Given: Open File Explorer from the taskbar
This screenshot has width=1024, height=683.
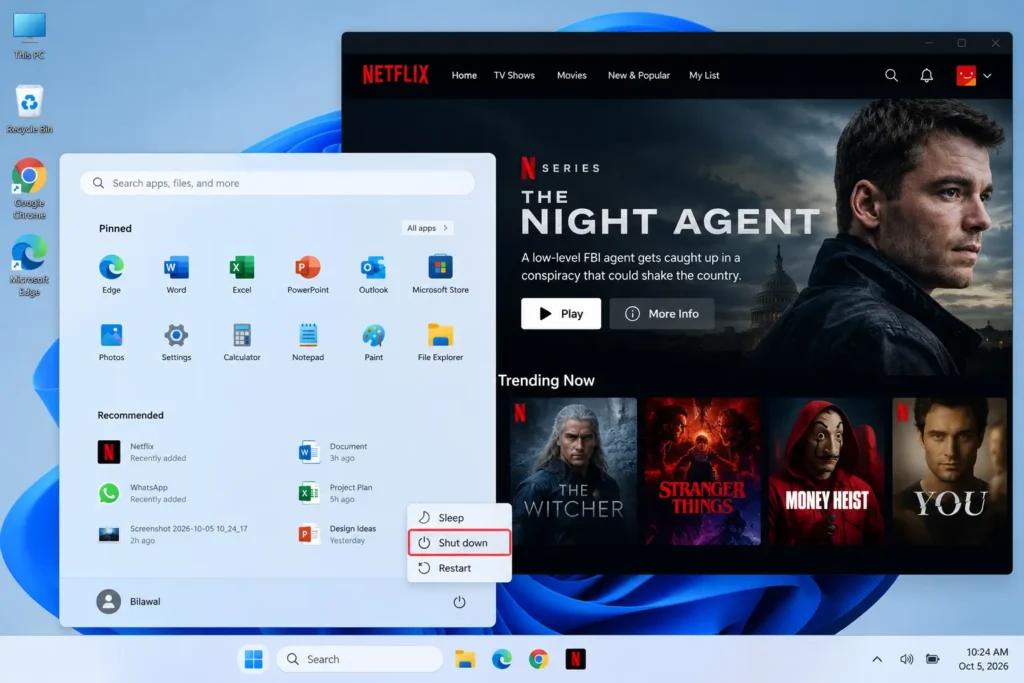Looking at the screenshot, I should click(x=465, y=659).
